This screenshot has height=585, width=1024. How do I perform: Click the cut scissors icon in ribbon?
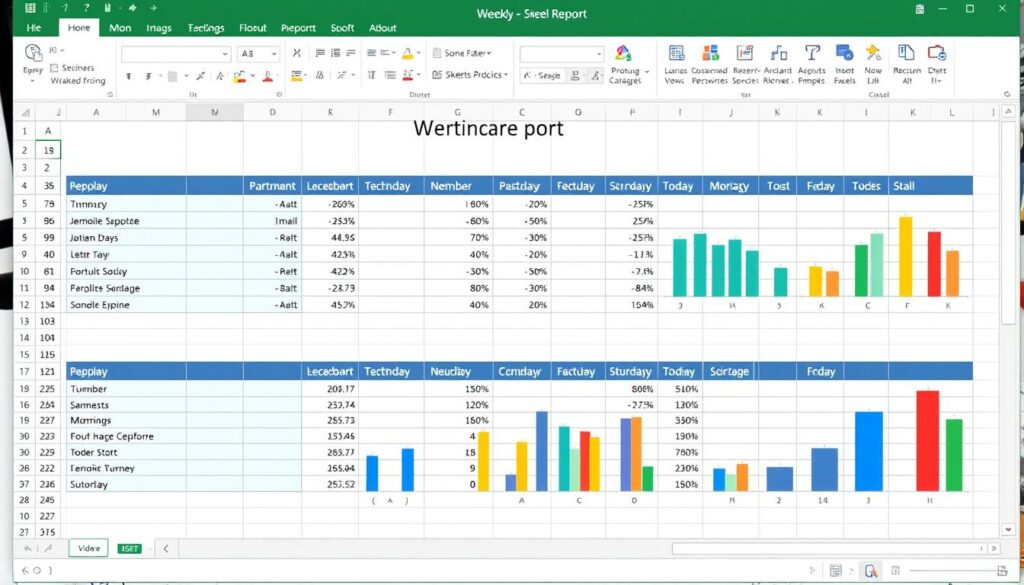296,53
